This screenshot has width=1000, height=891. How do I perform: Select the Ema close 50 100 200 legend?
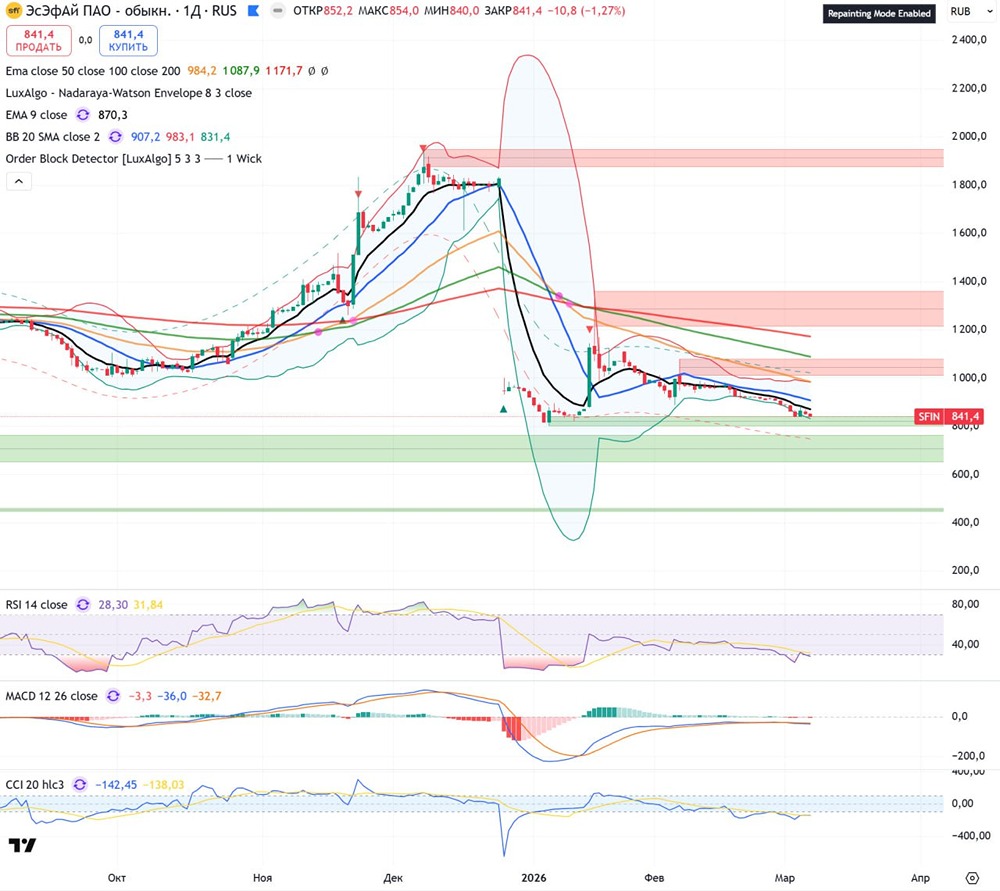(93, 71)
